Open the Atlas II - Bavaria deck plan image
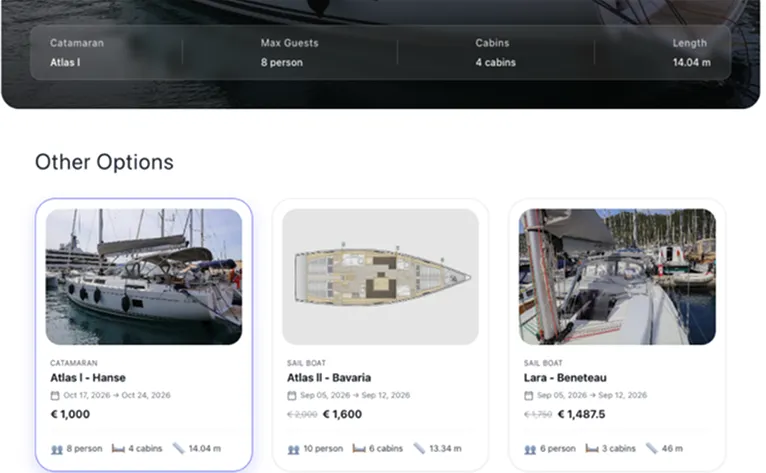766x473 pixels. pos(381,277)
